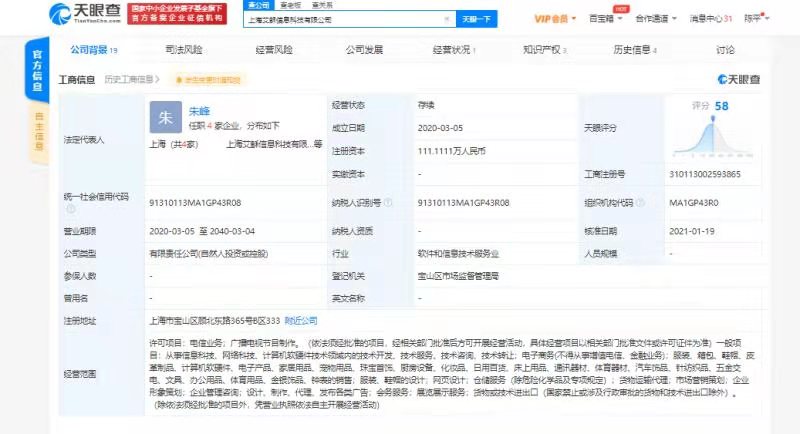Select the 历史信息 tab
Image resolution: width=800 pixels, height=434 pixels.
(635, 50)
